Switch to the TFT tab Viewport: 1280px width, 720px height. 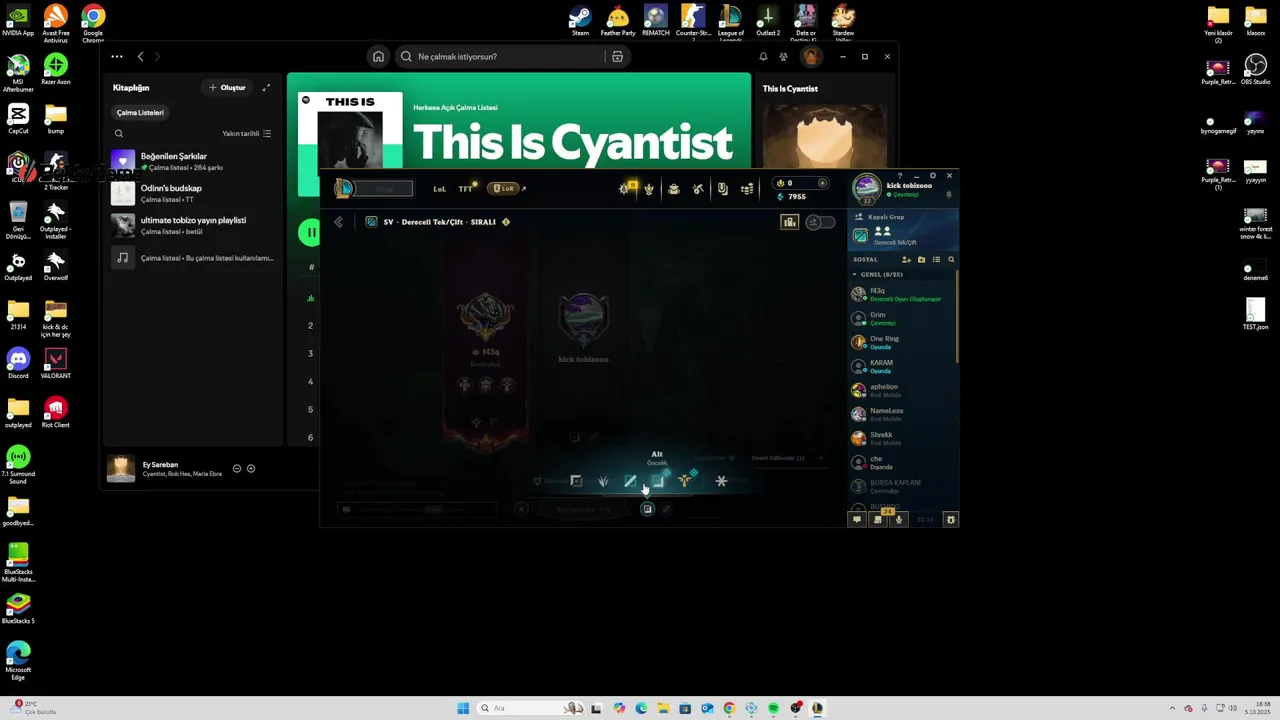point(466,188)
